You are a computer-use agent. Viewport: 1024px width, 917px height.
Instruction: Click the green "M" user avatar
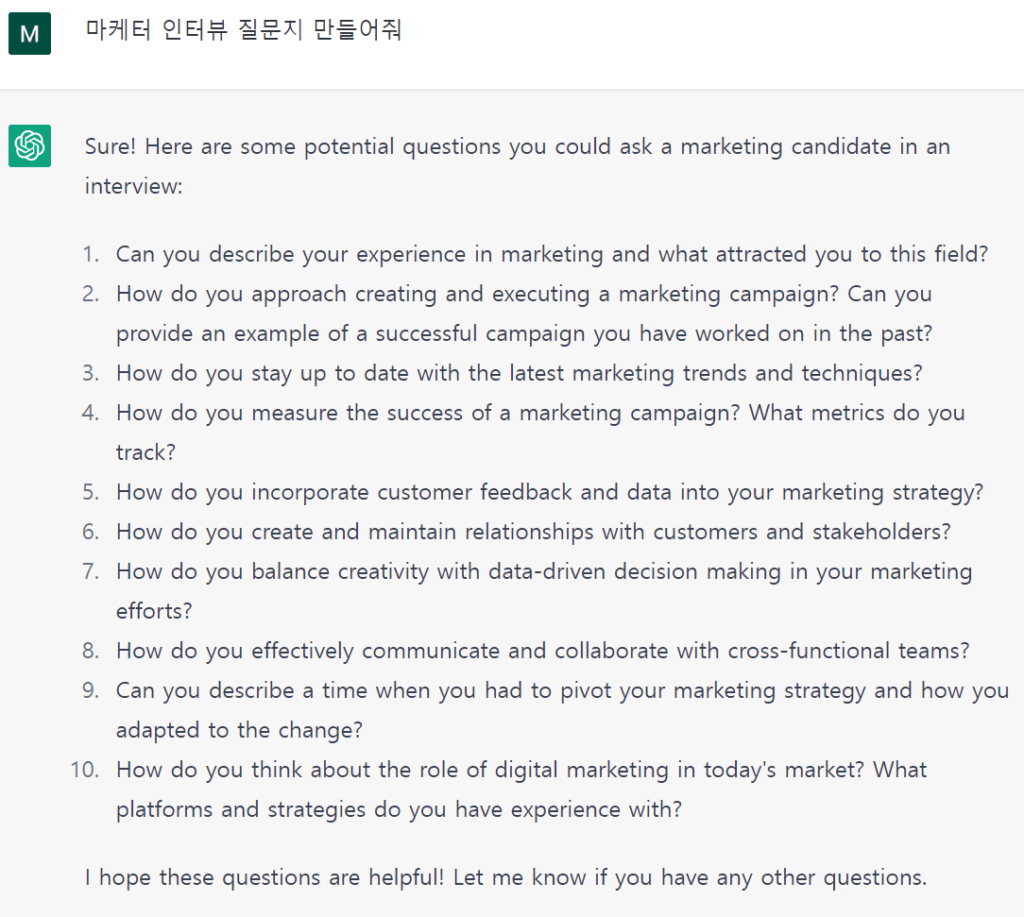click(29, 34)
